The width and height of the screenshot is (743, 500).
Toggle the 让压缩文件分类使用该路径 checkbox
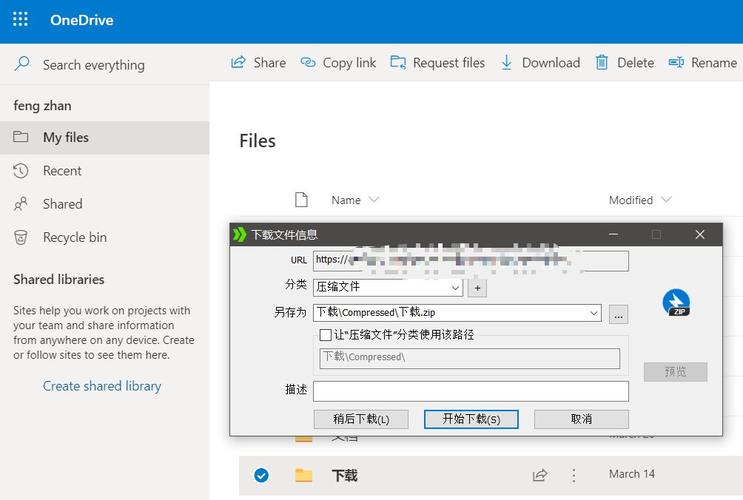(x=326, y=335)
